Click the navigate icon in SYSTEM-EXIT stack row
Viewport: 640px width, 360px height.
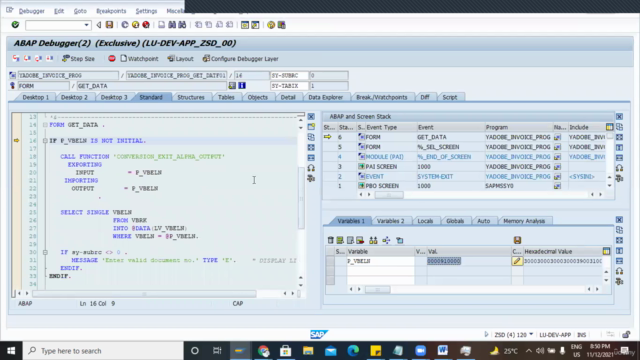[x=557, y=177]
